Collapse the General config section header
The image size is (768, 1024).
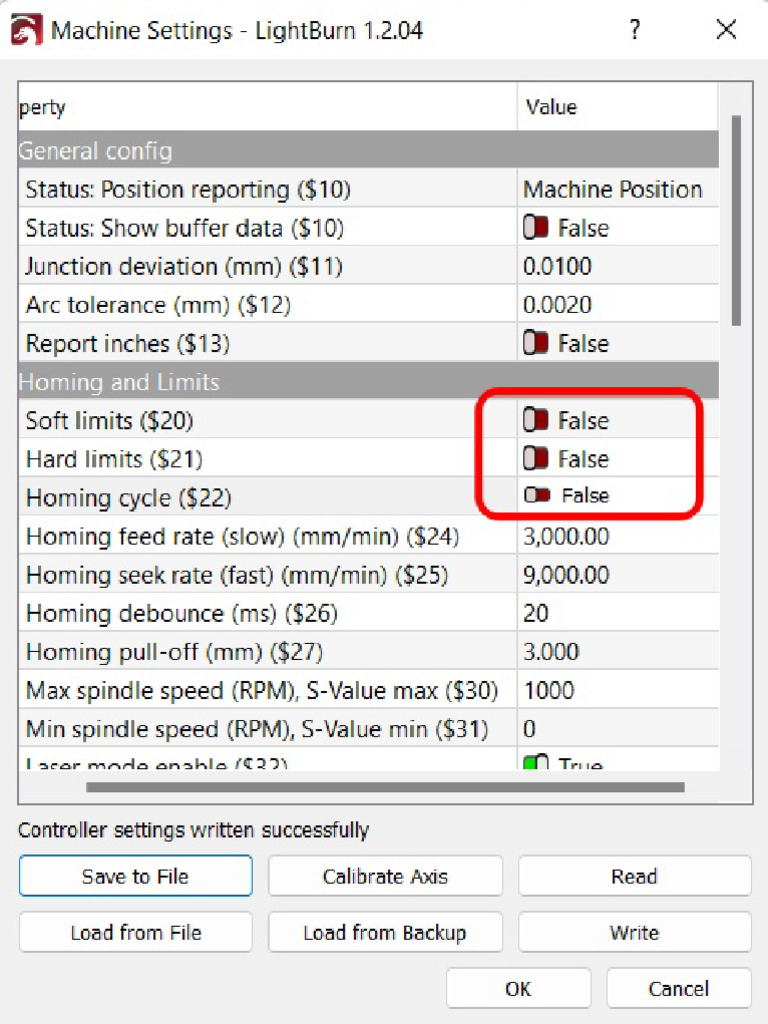96,152
